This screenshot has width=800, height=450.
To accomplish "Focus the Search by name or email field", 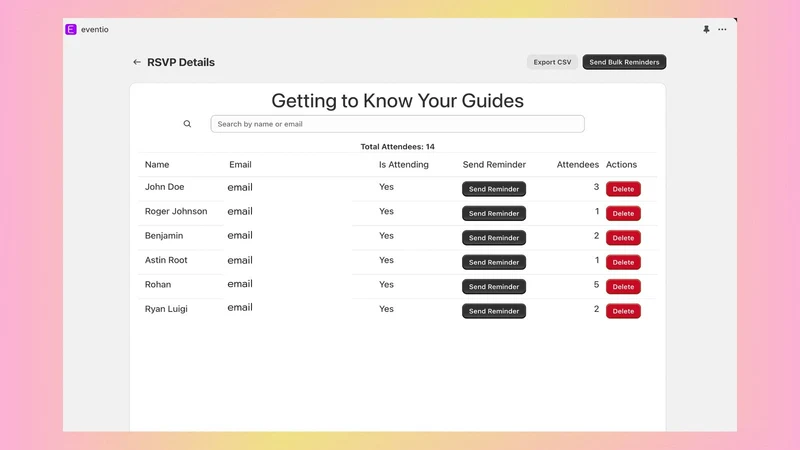I will [397, 124].
